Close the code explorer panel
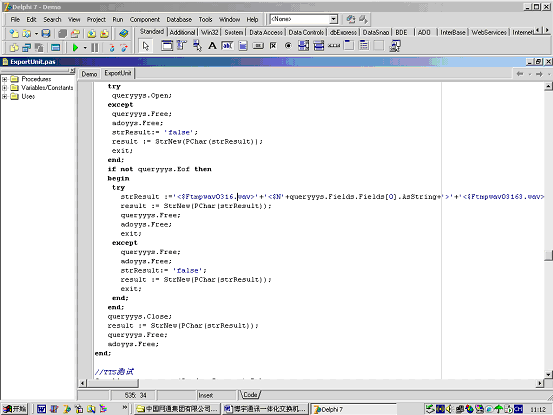This screenshot has width=553, height=415. click(x=72, y=71)
